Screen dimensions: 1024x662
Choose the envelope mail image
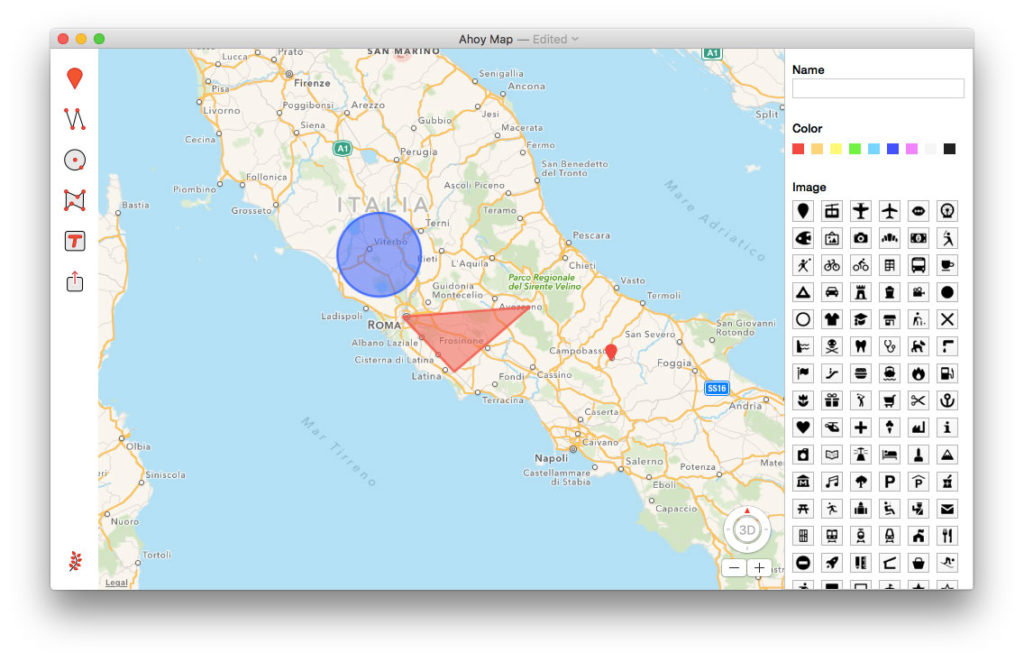(947, 509)
